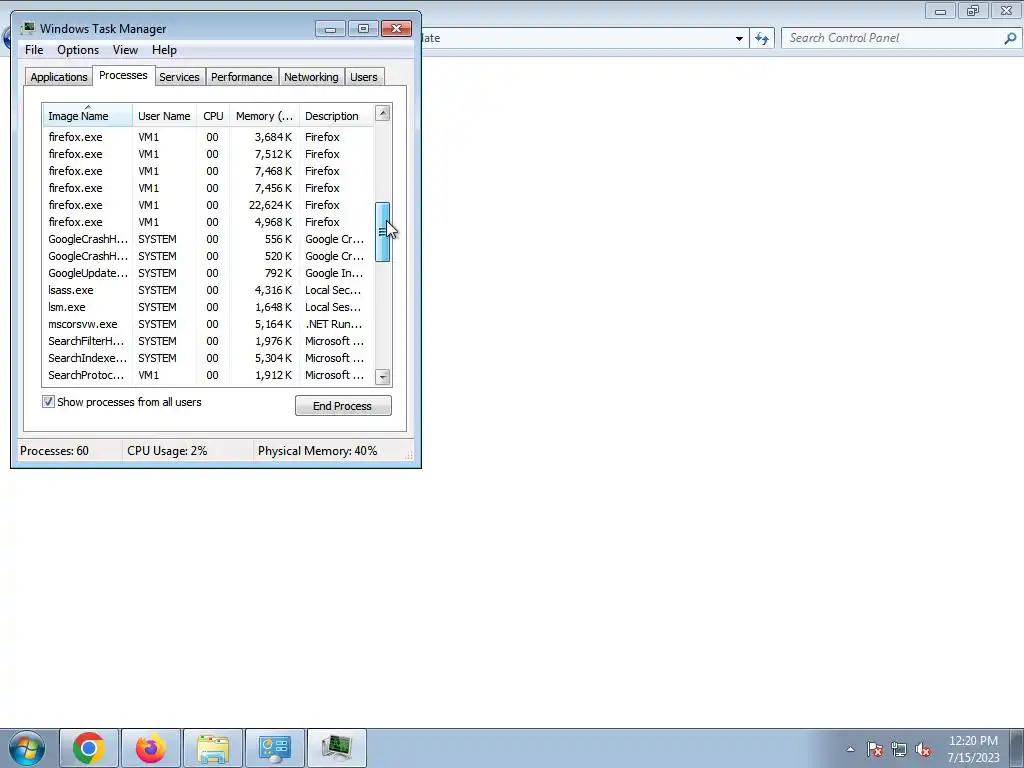The width and height of the screenshot is (1024, 768).
Task: Select firefox.exe row using 3,684 K
Action: coord(208,137)
